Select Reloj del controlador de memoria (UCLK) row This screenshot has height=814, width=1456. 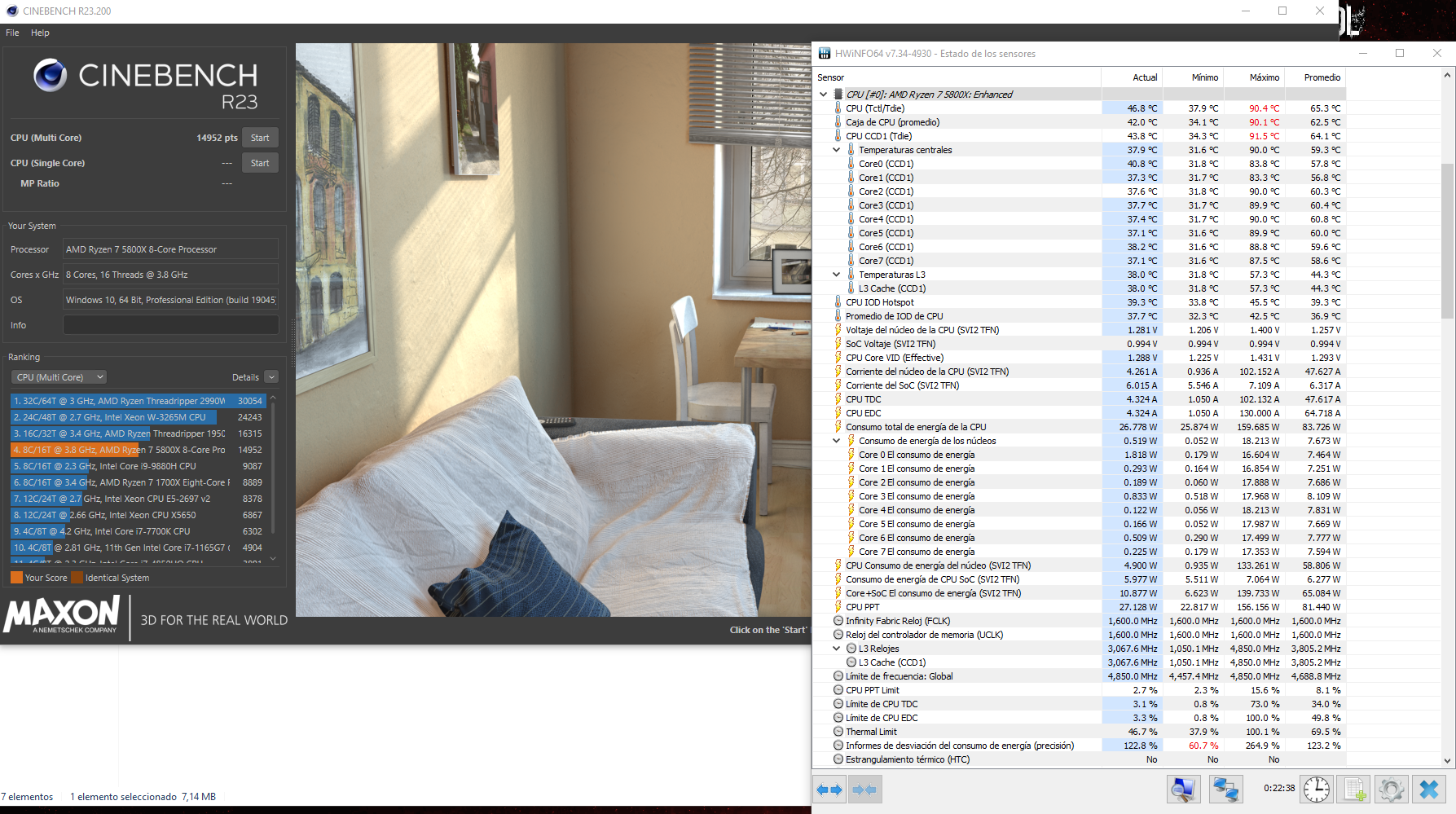[1079, 635]
